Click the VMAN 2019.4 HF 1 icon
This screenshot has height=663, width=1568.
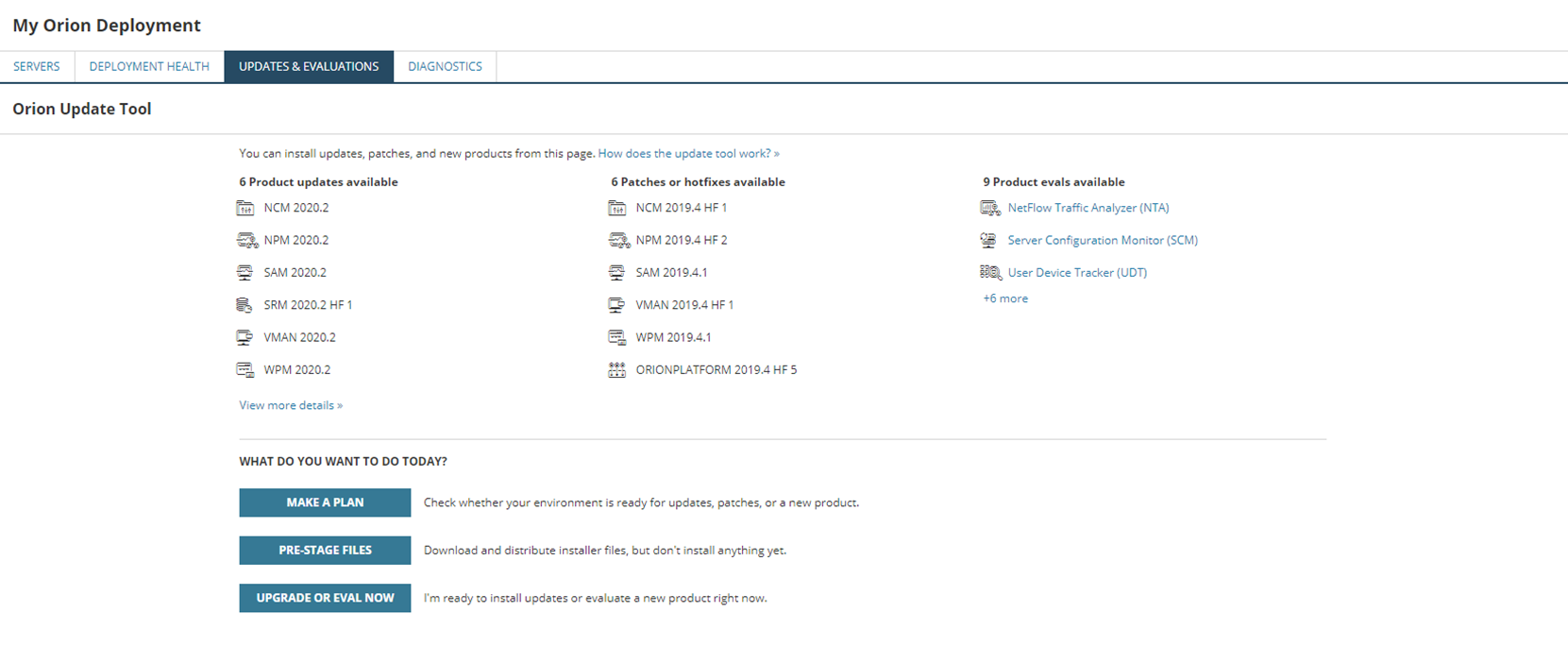click(617, 305)
